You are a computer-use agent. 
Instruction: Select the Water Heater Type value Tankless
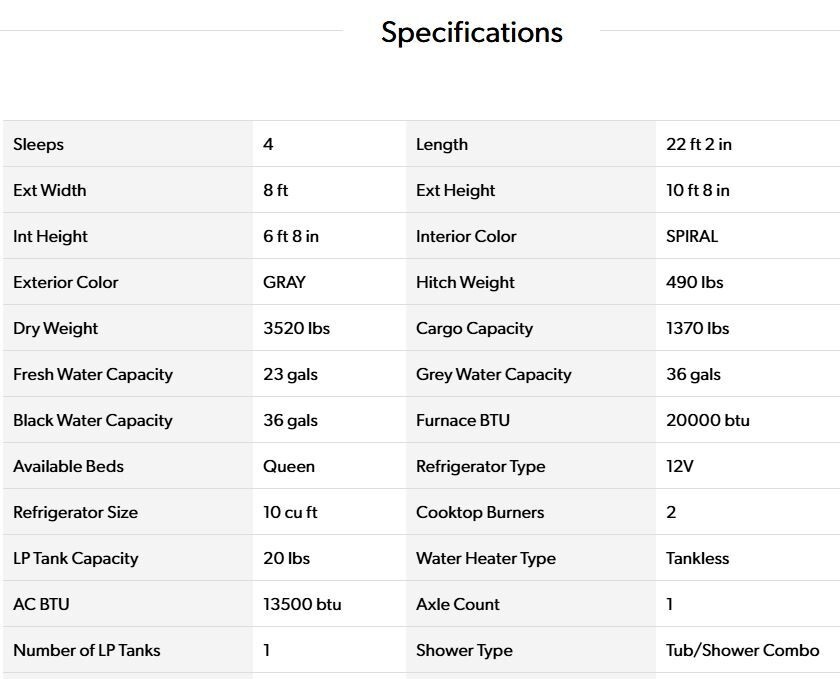point(698,558)
